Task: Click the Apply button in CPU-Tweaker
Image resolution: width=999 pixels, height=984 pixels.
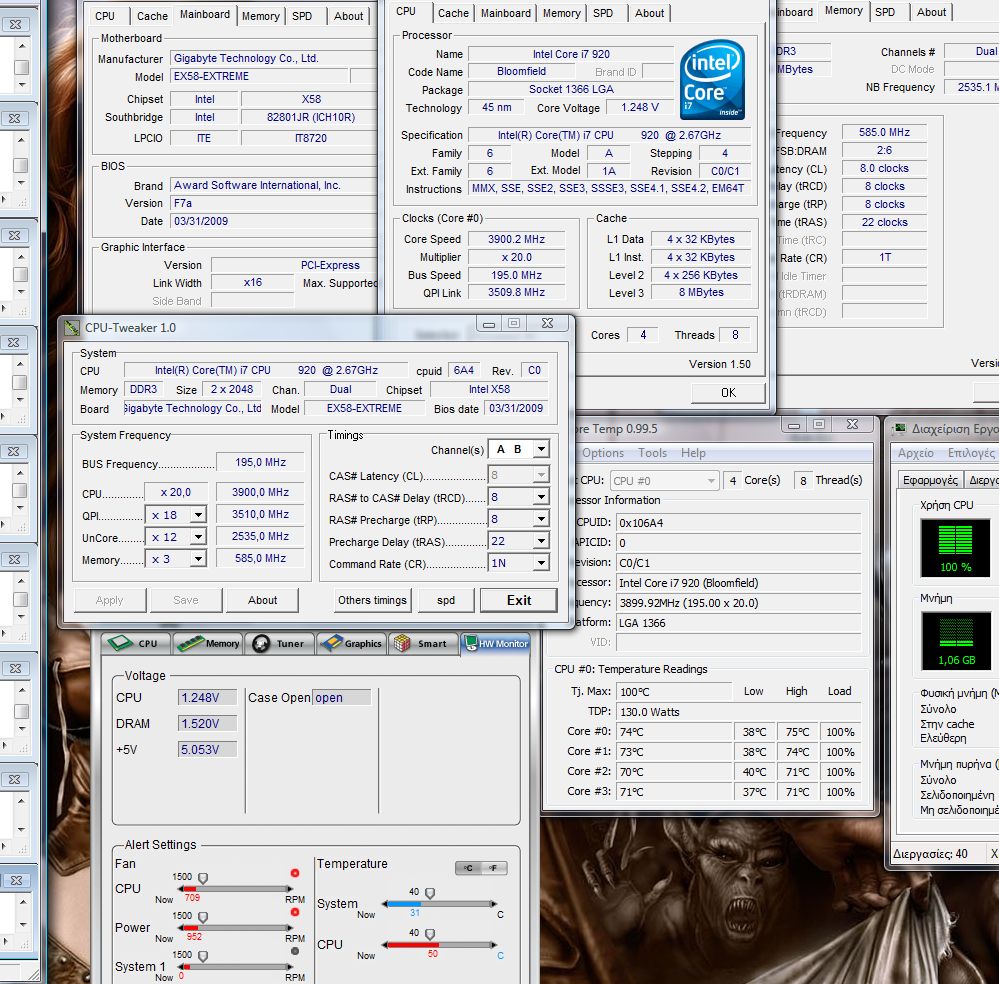Action: [109, 600]
